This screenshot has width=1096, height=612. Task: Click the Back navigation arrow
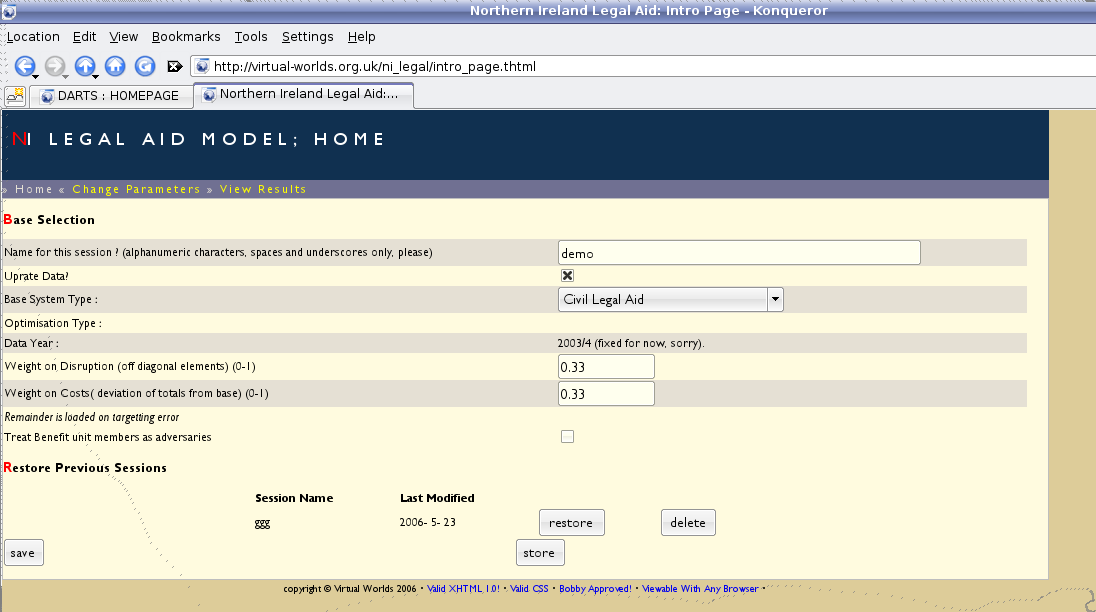point(26,66)
